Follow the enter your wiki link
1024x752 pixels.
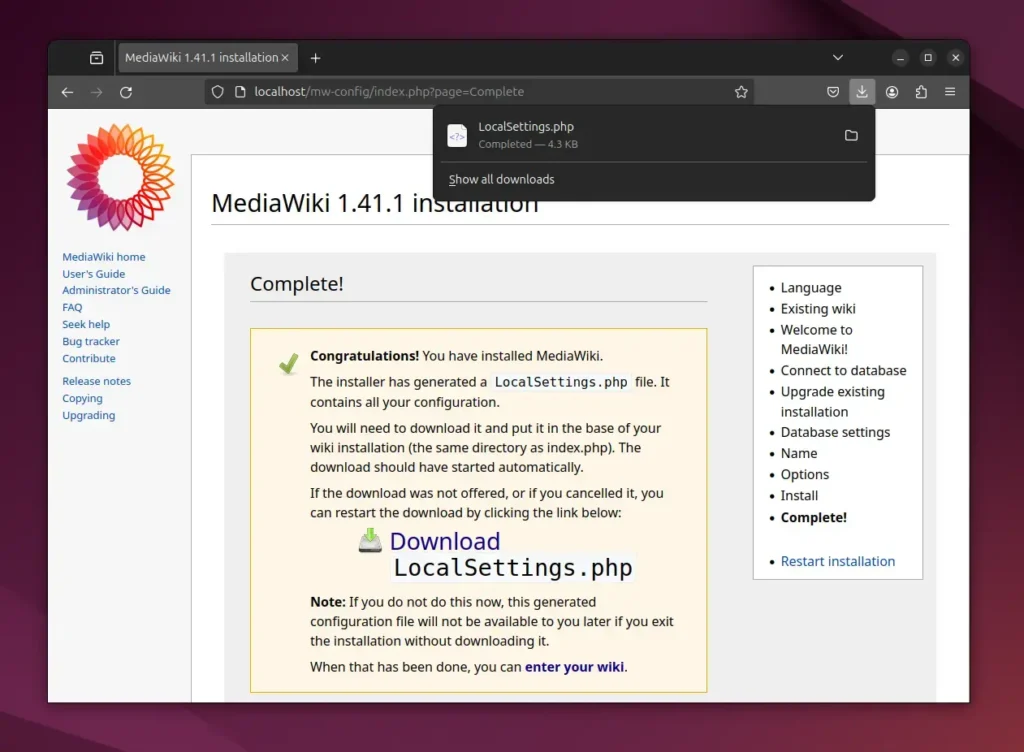click(x=574, y=667)
